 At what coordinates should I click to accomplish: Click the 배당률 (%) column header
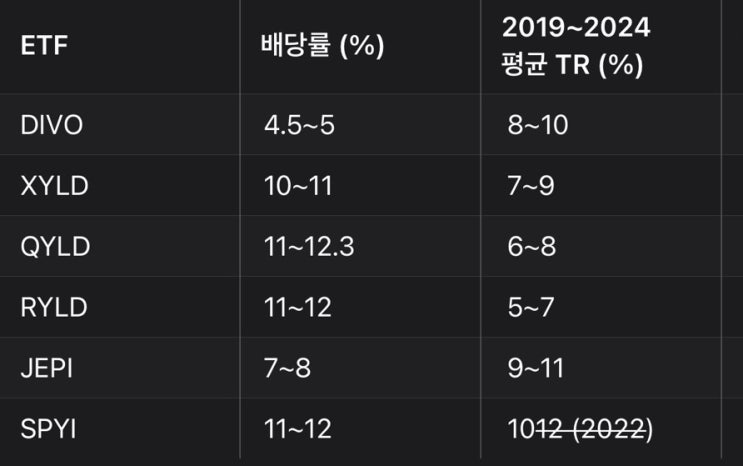(x=322, y=46)
